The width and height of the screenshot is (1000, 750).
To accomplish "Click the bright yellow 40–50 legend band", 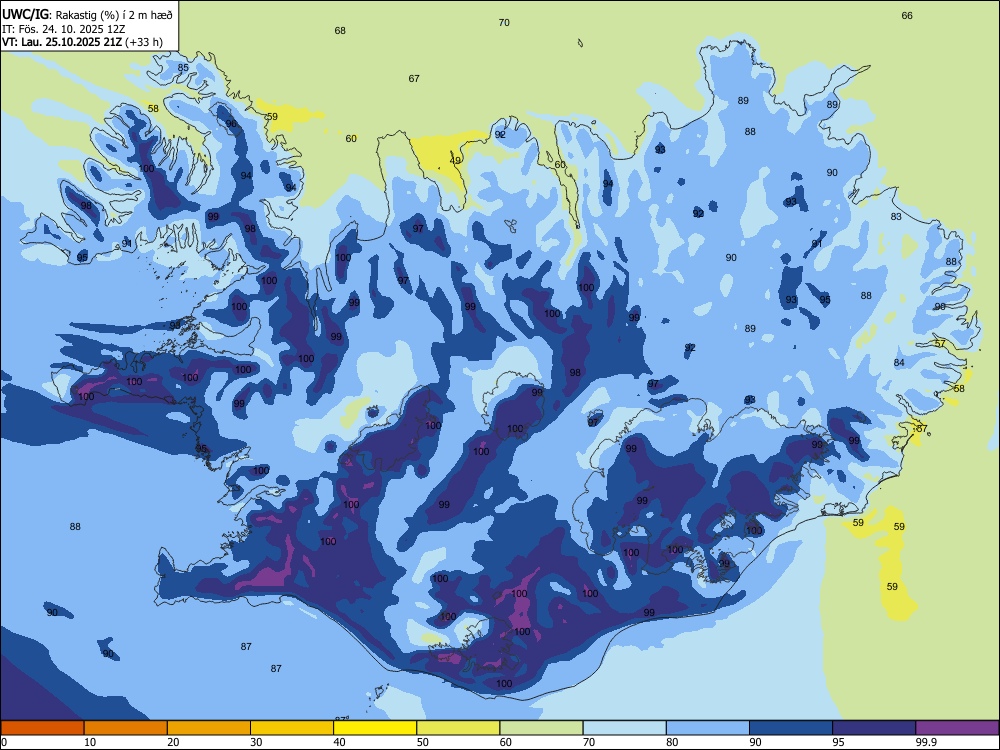I will click(x=375, y=728).
